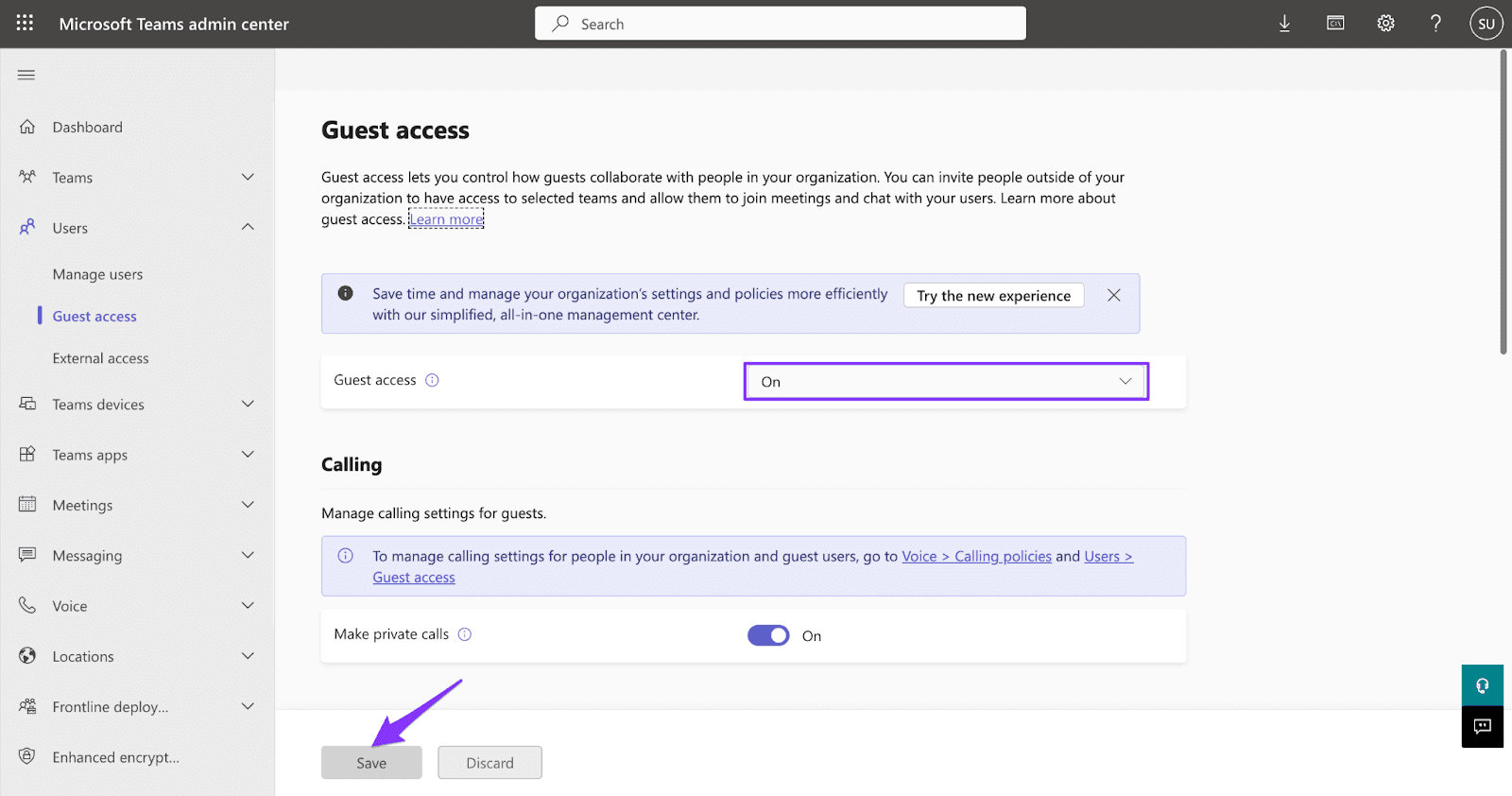The height and width of the screenshot is (796, 1512).
Task: Click Try the new experience button
Action: 993,296
